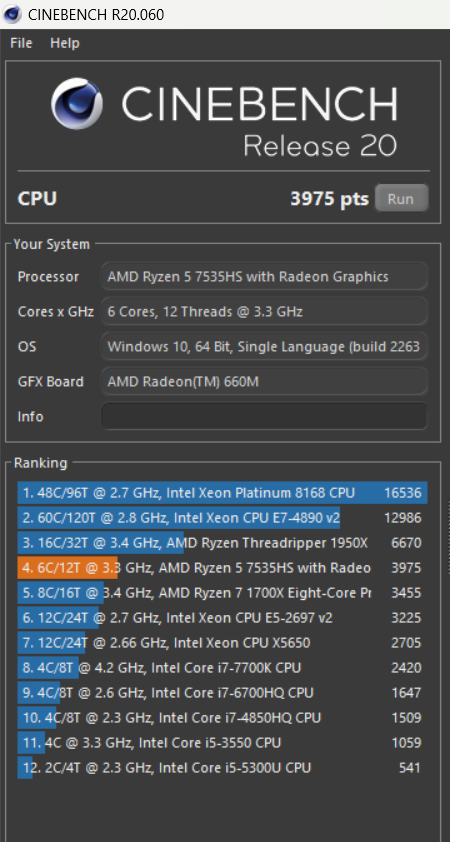Select the Xeon Platinum 8168 ranking entry
Viewport: 450px width, 842px height.
222,493
